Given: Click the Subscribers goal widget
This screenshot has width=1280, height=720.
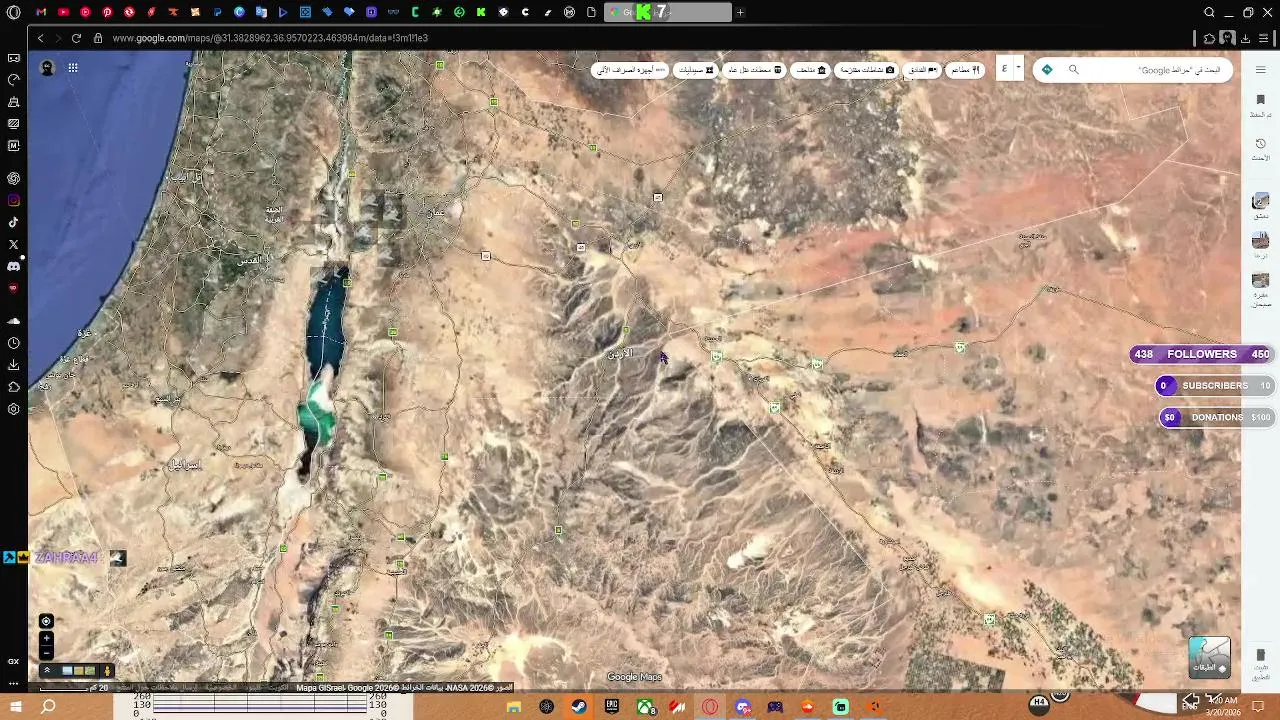Looking at the screenshot, I should click(1215, 385).
